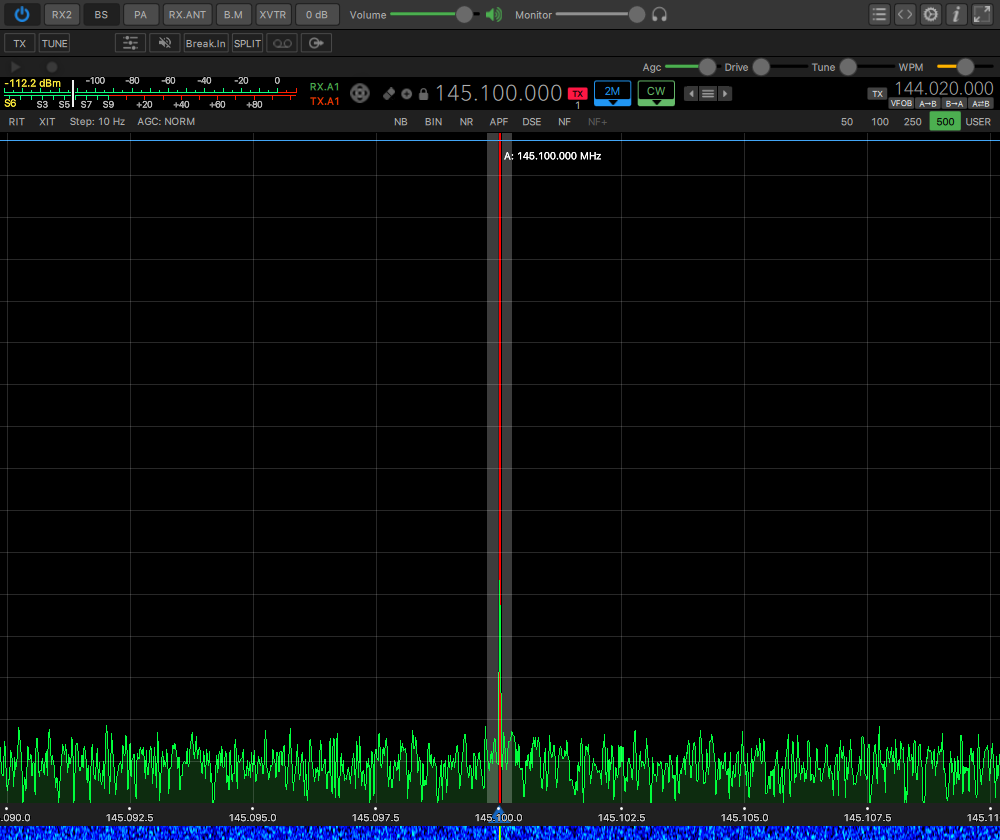The height and width of the screenshot is (840, 1000).
Task: Click the angle brackets icon
Action: (x=905, y=15)
